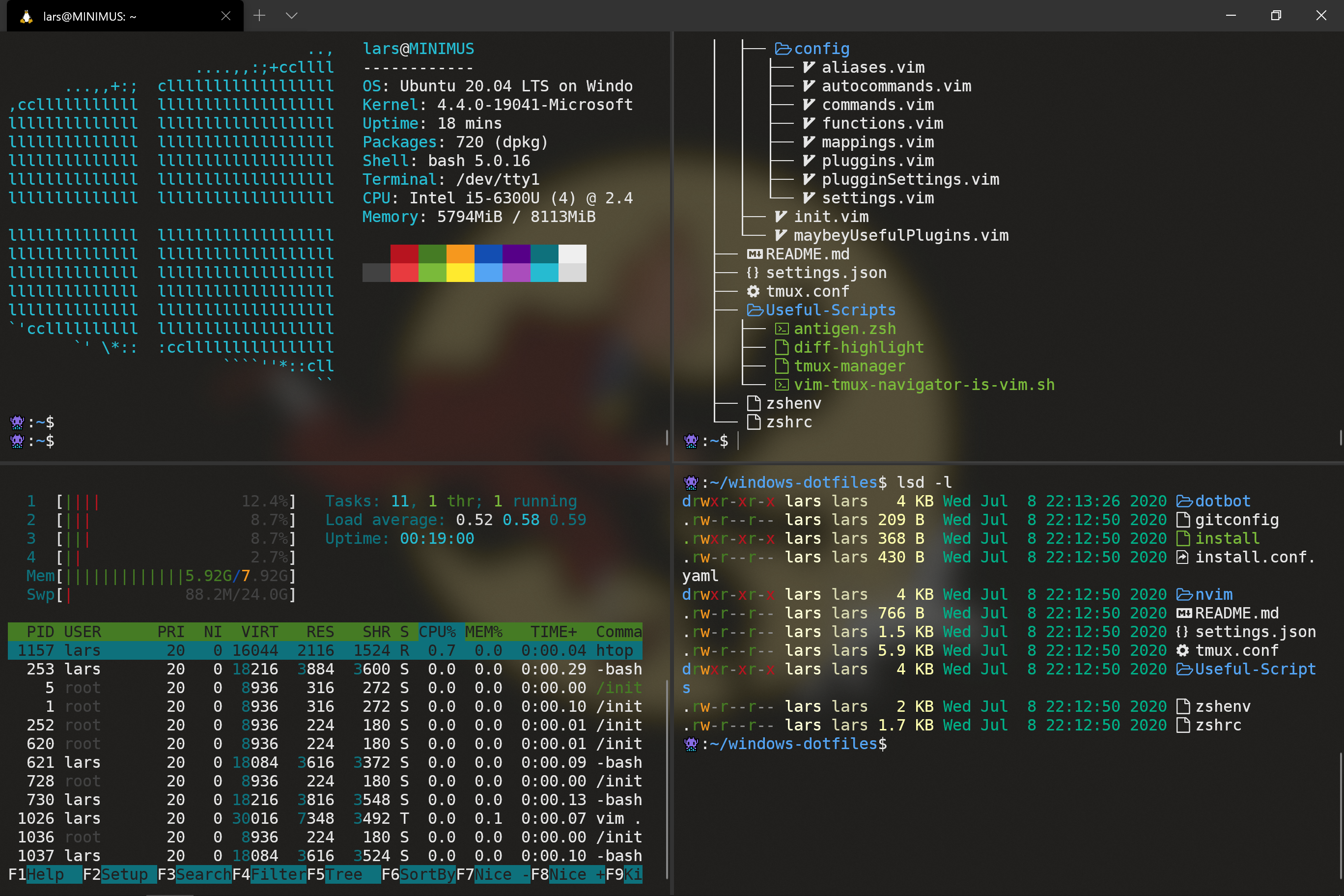
Task: Click the green file icon beside install
Action: click(1183, 539)
